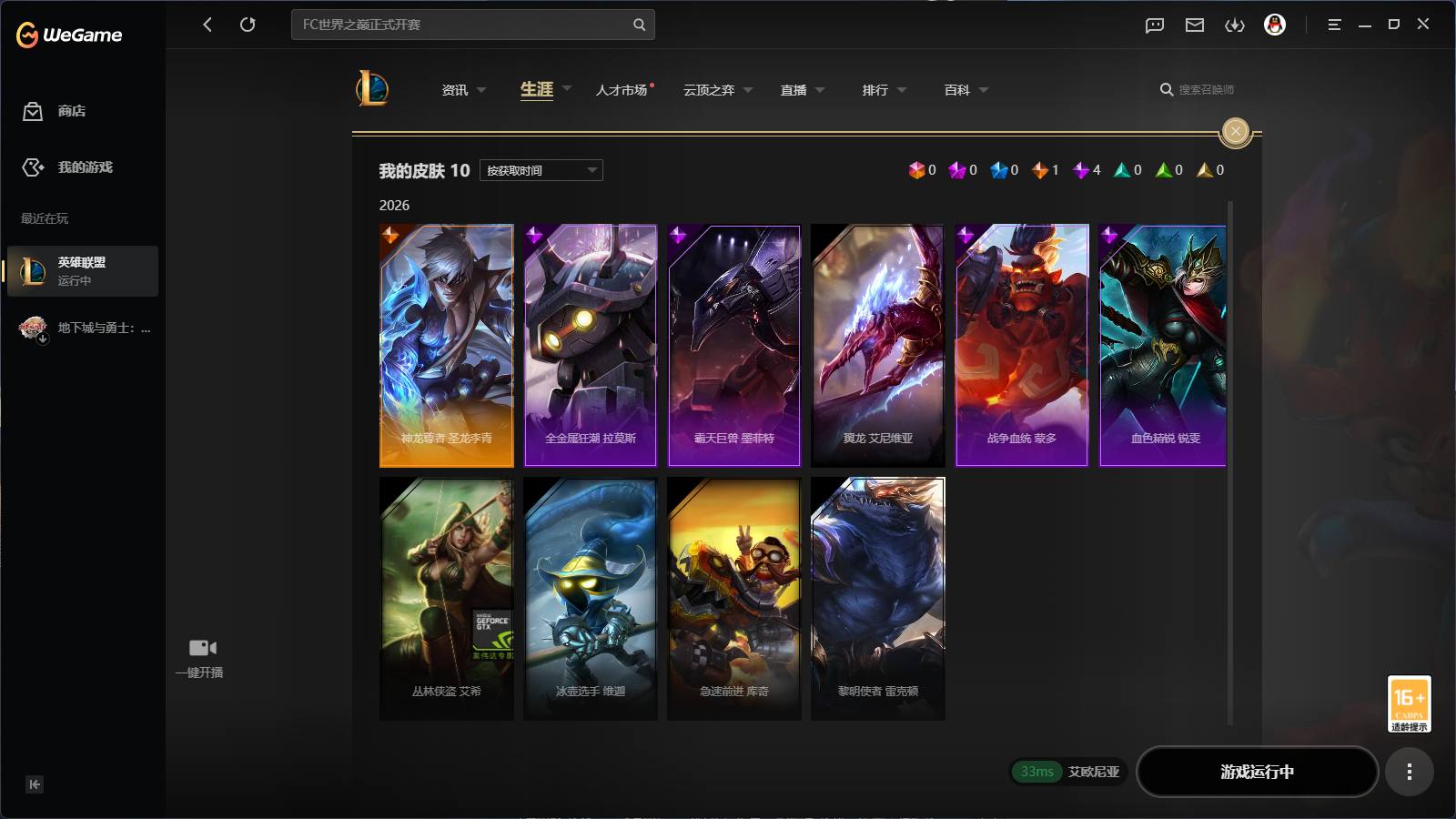Viewport: 1456px width, 819px height.
Task: Select 英雄联盟 in recently played
Action: [x=83, y=271]
